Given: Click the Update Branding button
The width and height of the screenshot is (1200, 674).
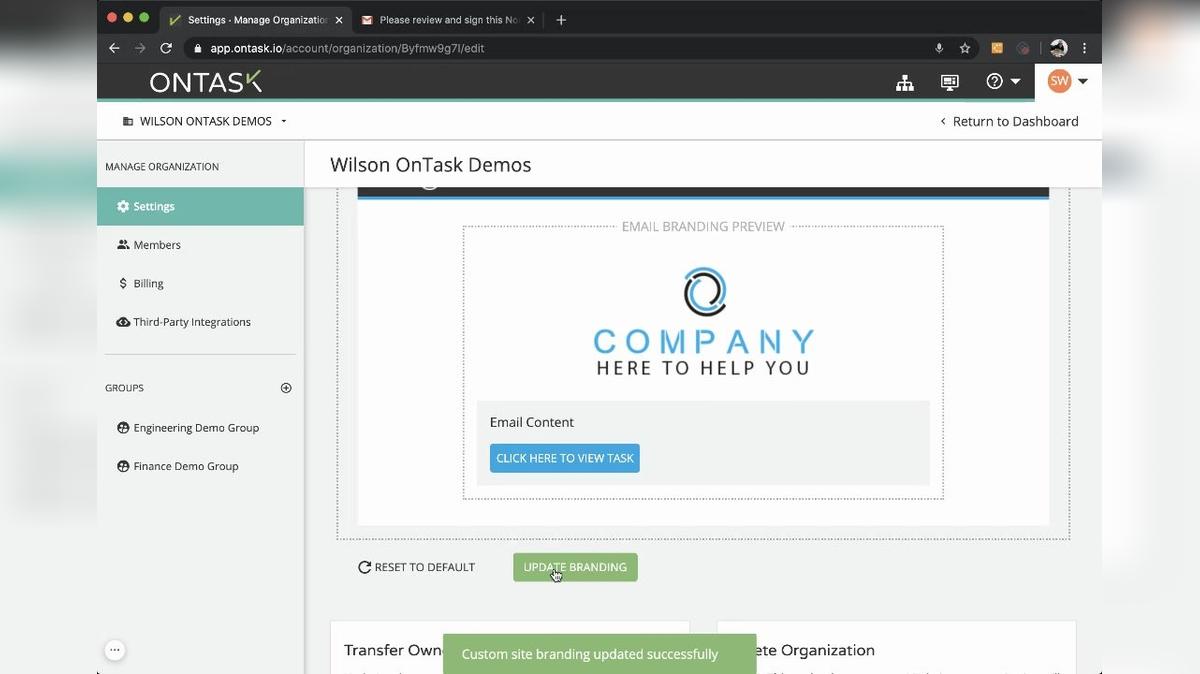Looking at the screenshot, I should click(575, 567).
